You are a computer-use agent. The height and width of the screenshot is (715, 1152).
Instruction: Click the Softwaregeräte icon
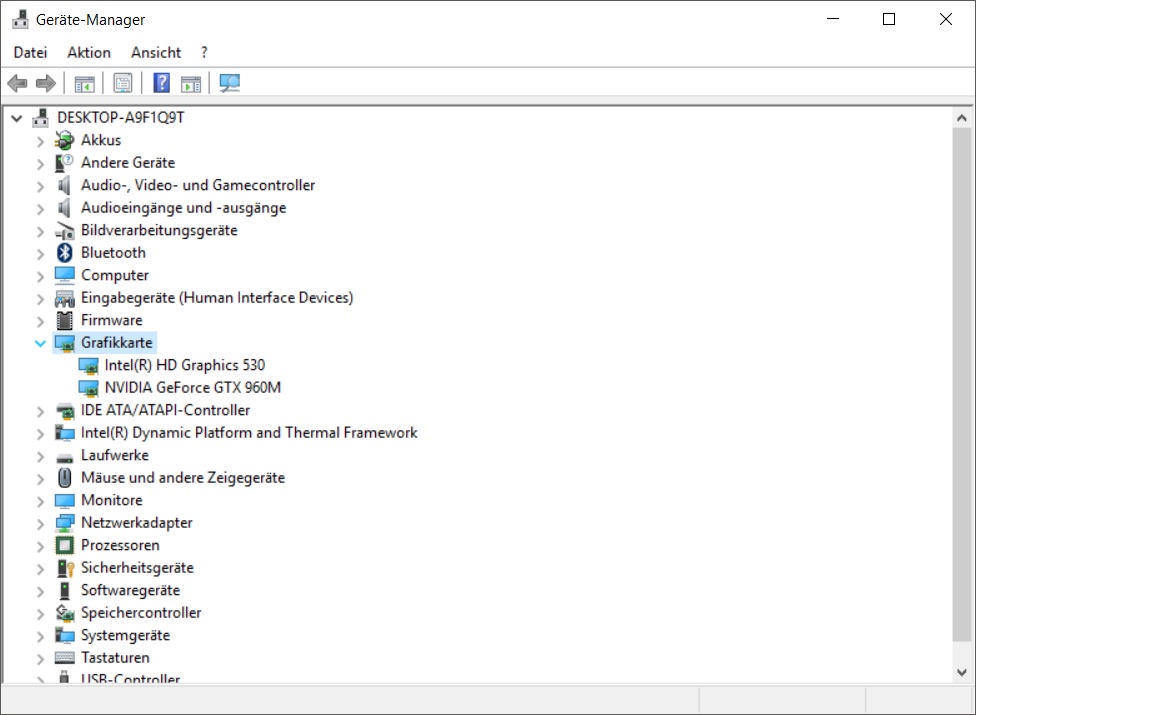coord(65,591)
